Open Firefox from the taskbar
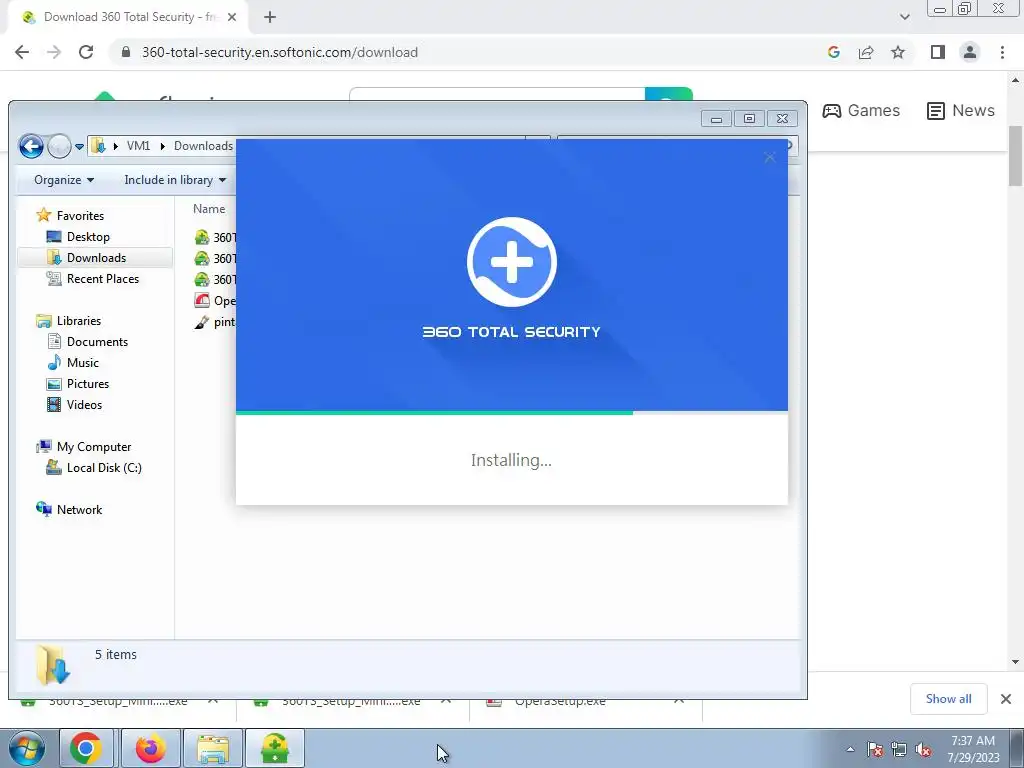Viewport: 1024px width, 768px height. 150,748
